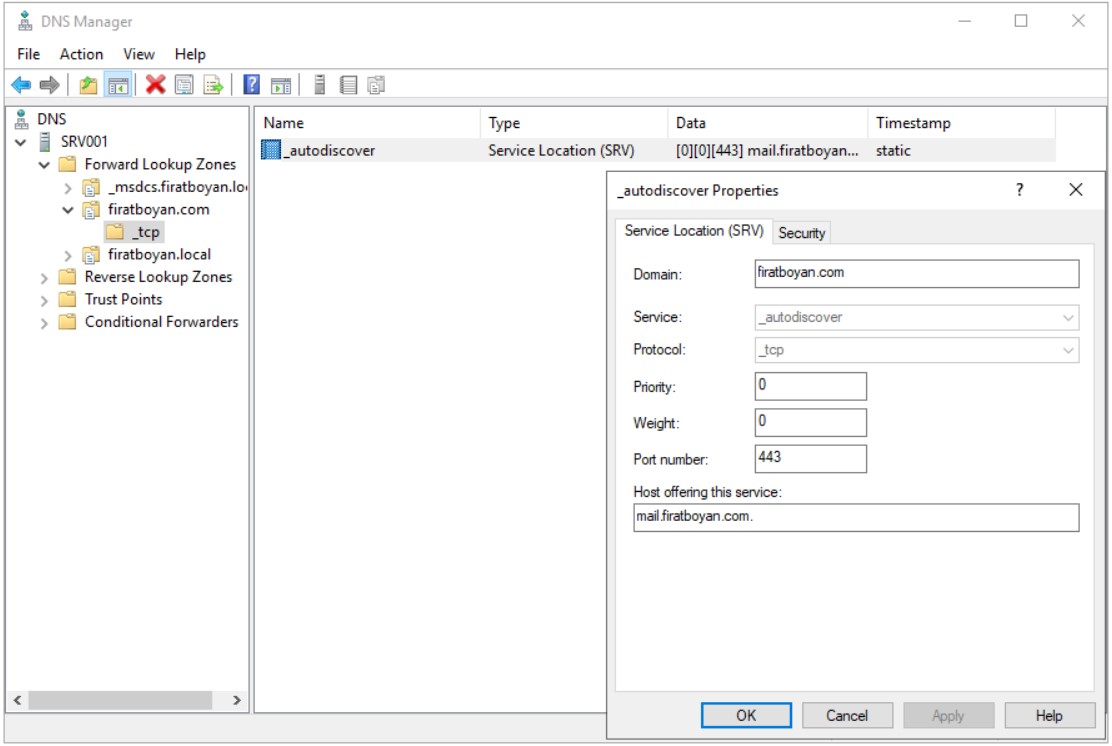Sort by the Timestamp column header
The width and height of the screenshot is (1112, 746).
pos(961,123)
